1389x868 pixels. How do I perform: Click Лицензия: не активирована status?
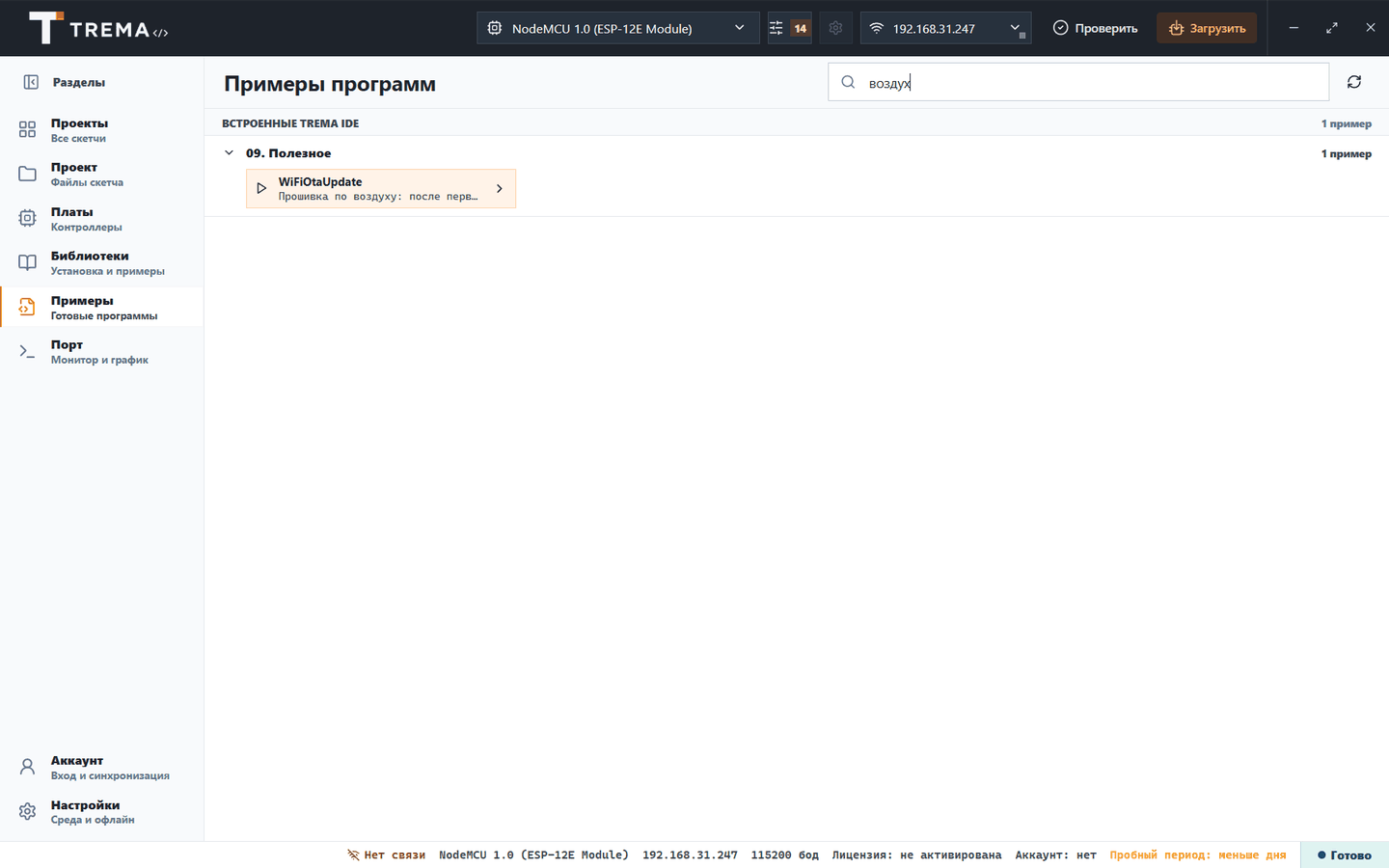tap(916, 854)
